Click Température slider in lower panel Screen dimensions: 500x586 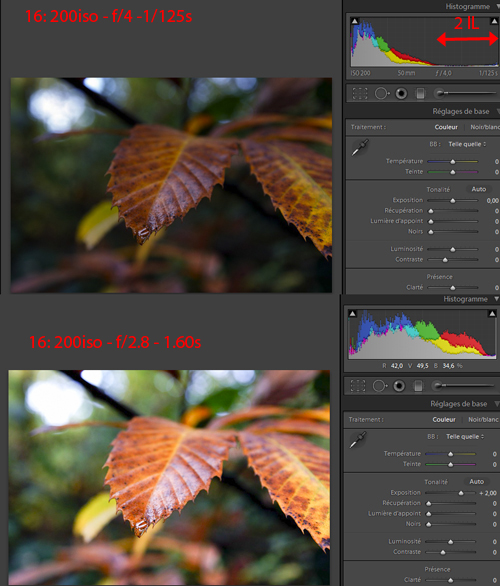[450, 454]
